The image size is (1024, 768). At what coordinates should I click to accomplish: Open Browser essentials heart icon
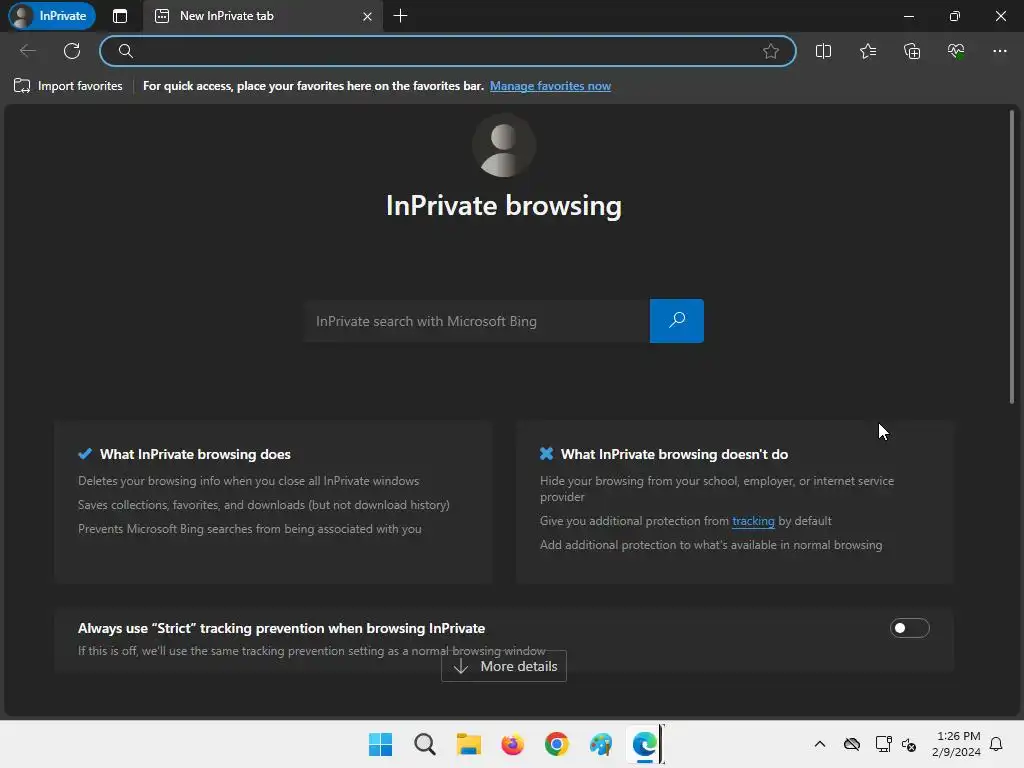pos(956,51)
